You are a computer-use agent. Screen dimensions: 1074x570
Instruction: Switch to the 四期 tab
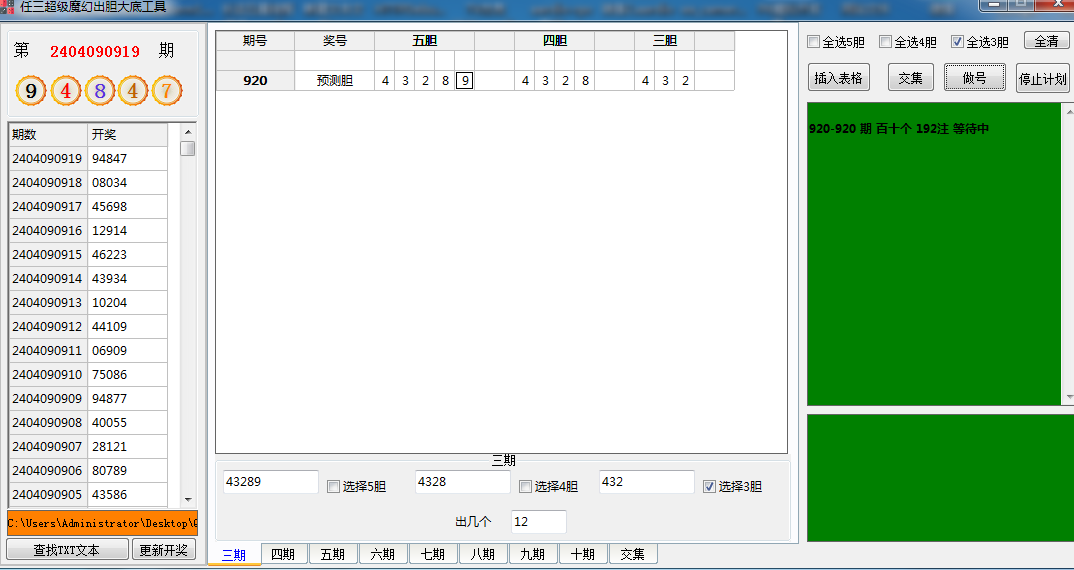point(283,554)
